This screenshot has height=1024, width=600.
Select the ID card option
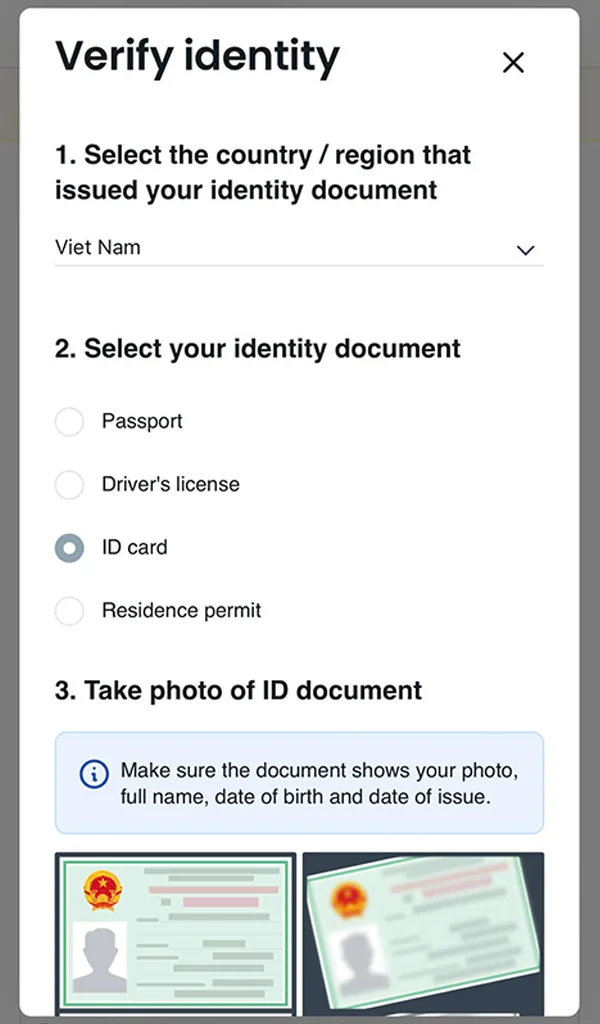[69, 548]
